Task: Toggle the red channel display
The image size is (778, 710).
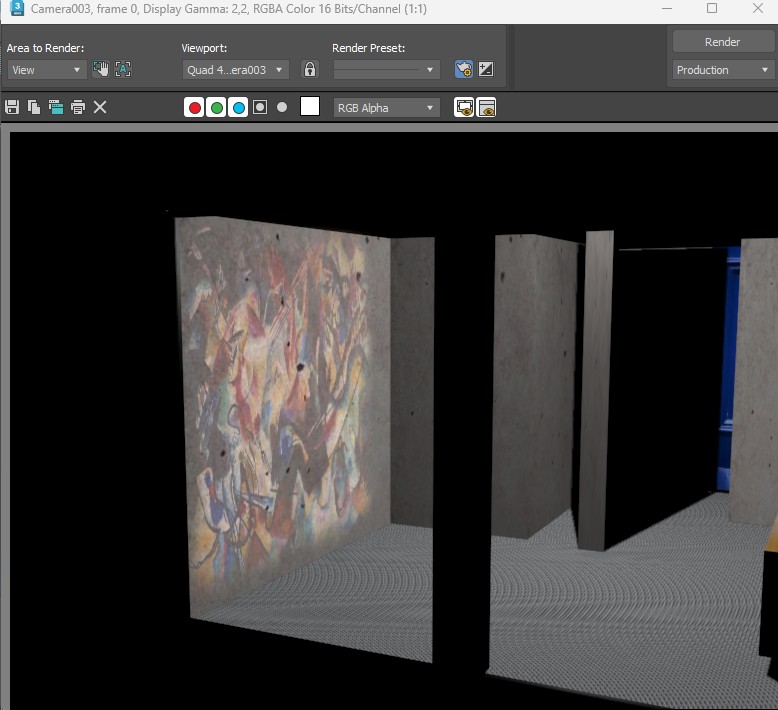Action: (194, 107)
